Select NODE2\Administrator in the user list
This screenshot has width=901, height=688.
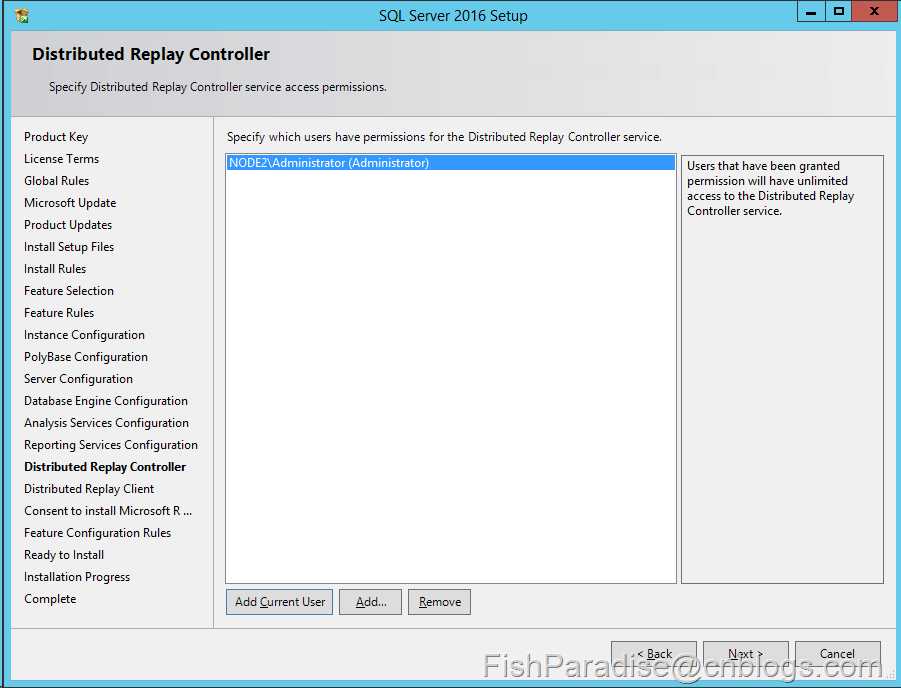click(x=451, y=163)
